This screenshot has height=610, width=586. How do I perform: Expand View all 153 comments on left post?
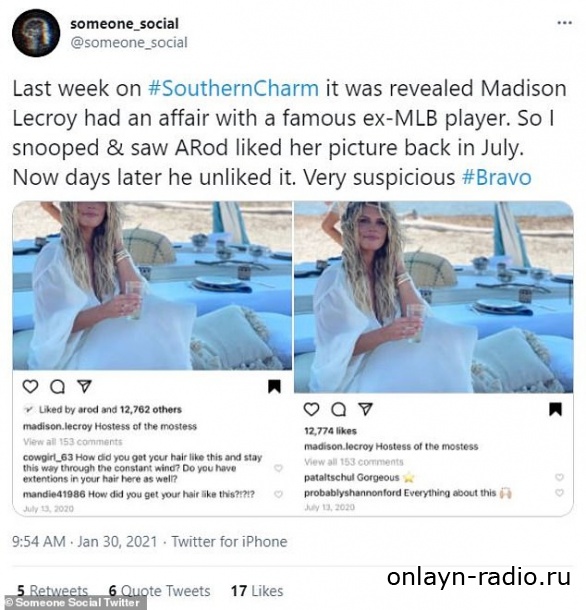[73, 442]
